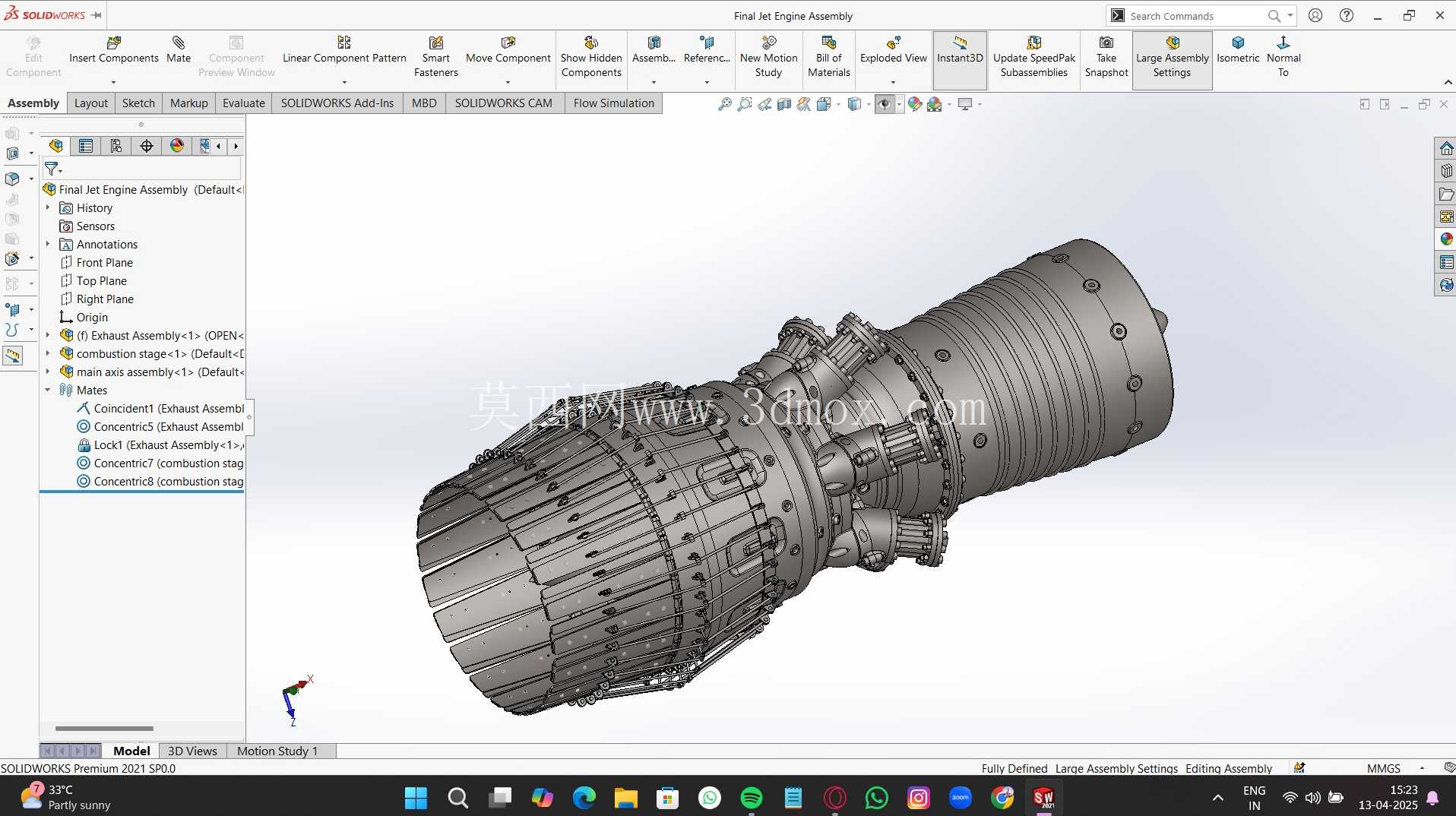Switch to the Sketch tab
The image size is (1456, 816).
(138, 103)
